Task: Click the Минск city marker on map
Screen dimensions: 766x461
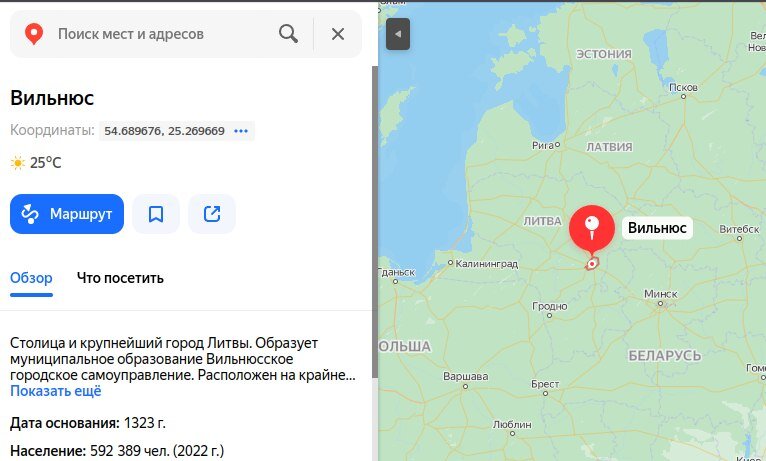Action: point(660,303)
